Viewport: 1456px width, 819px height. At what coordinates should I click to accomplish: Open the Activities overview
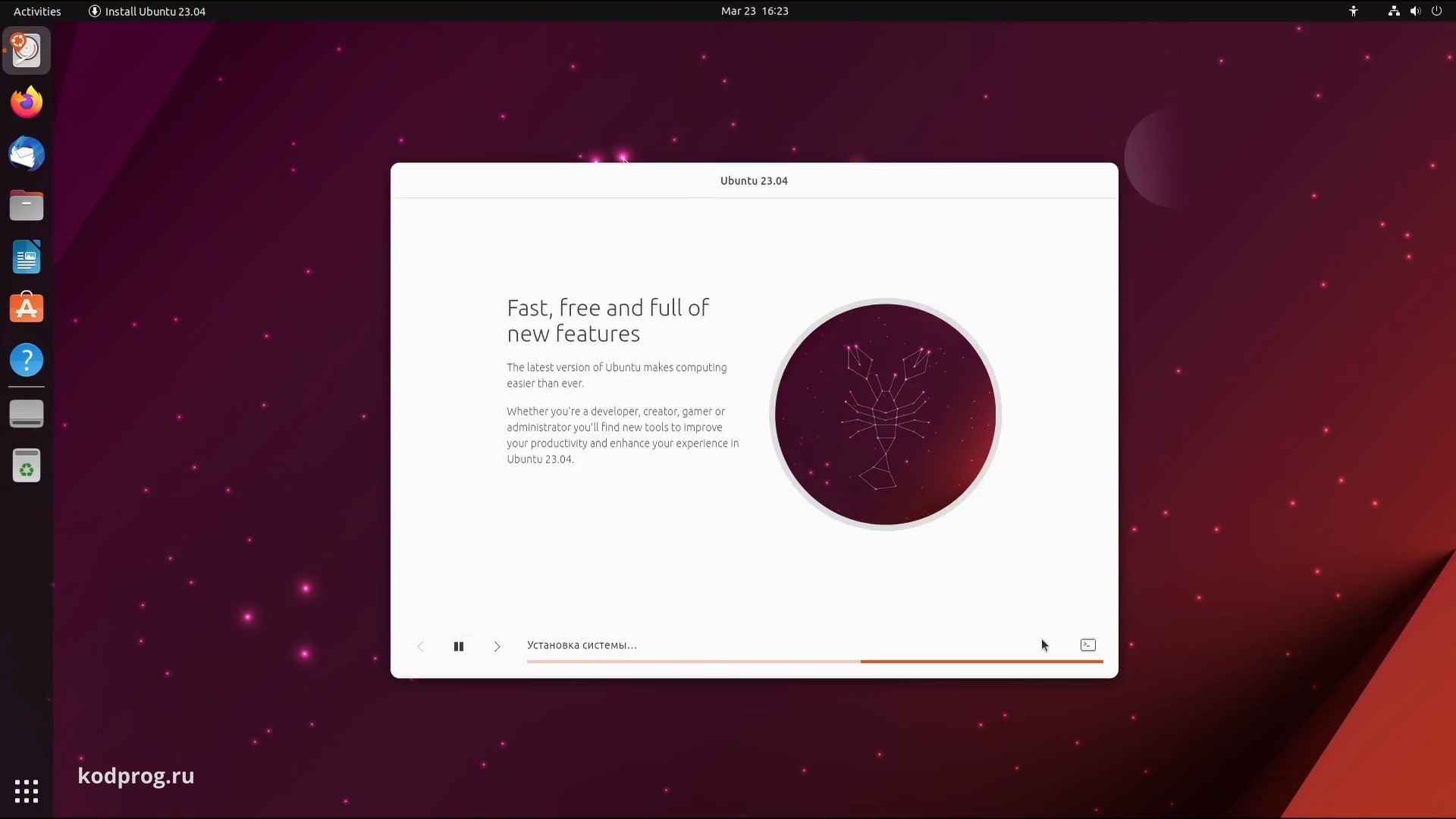(37, 11)
